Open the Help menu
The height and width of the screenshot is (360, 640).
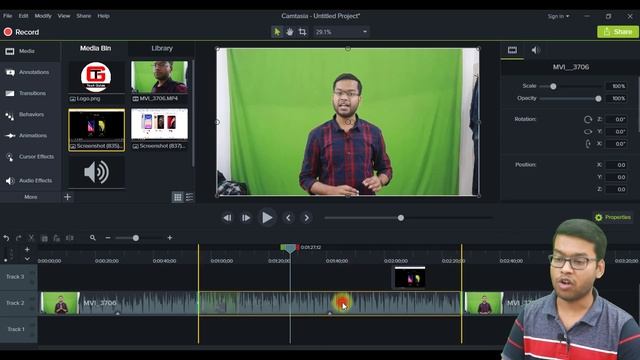point(103,16)
